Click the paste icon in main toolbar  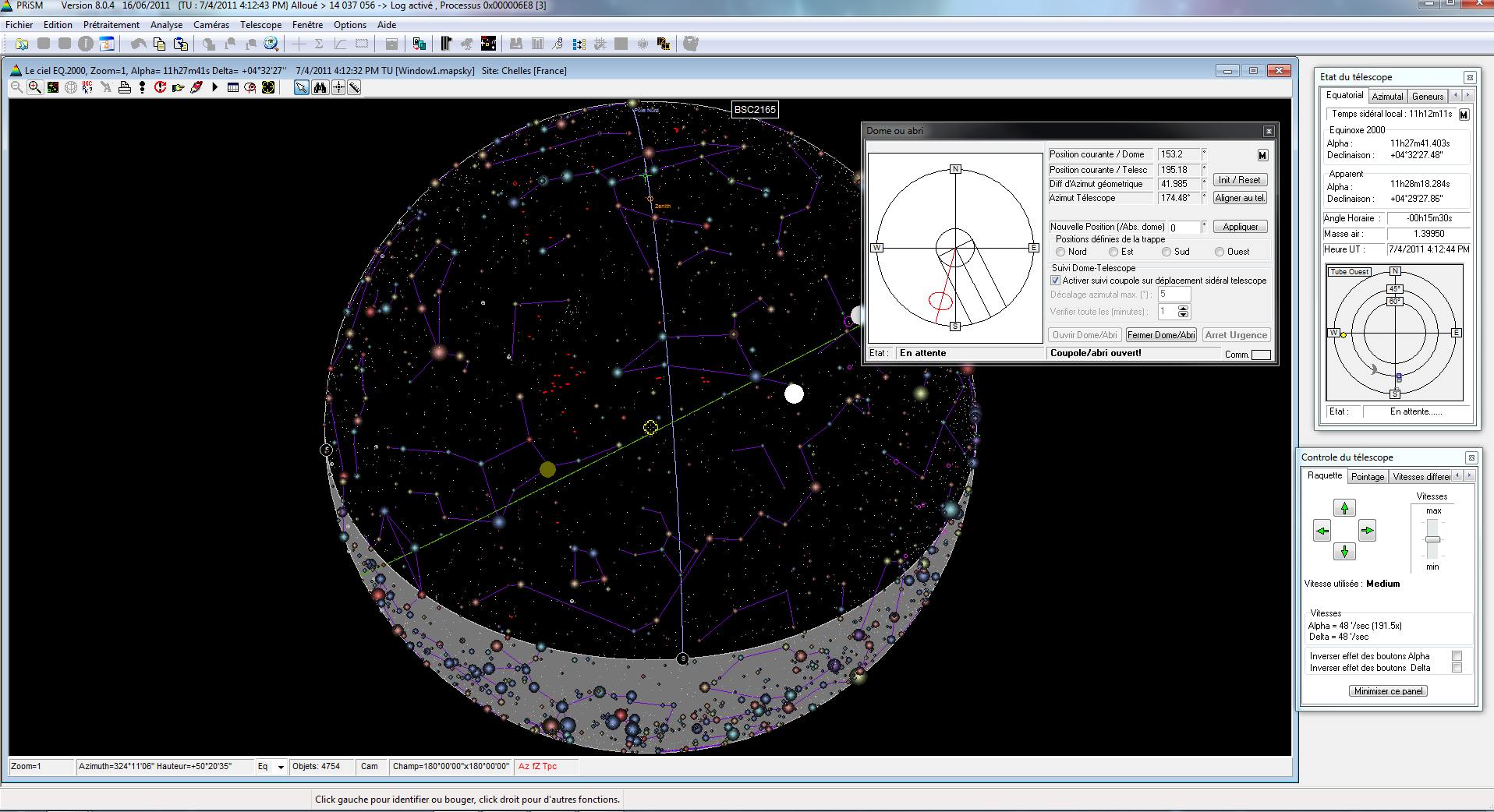181,44
